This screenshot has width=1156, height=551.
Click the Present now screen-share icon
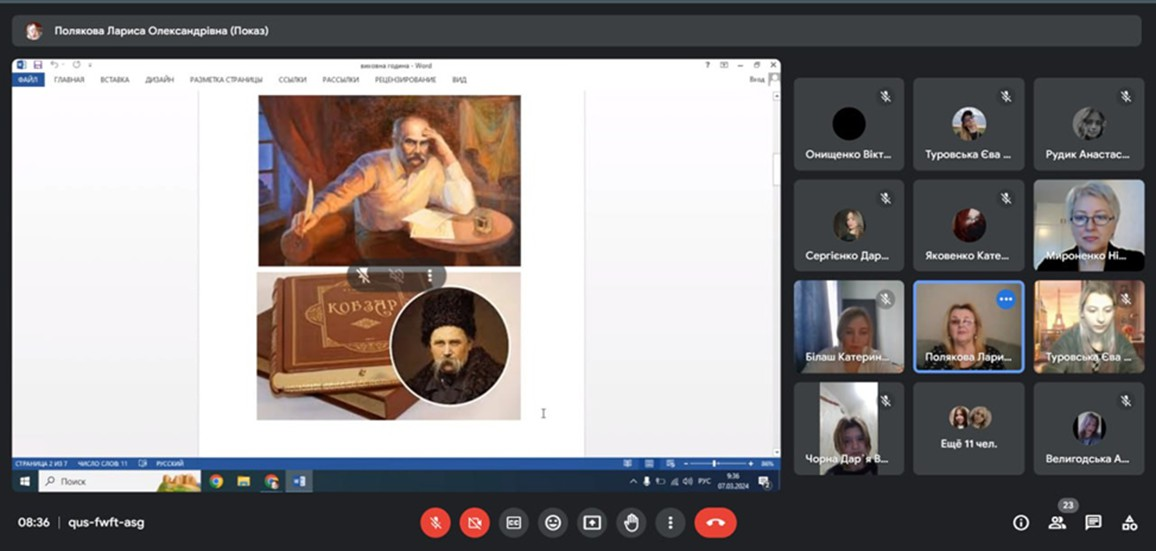(592, 523)
